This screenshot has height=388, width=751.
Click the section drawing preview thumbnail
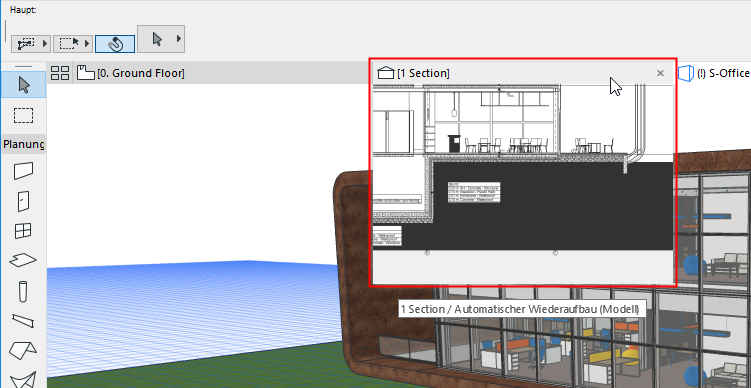pyautogui.click(x=523, y=184)
